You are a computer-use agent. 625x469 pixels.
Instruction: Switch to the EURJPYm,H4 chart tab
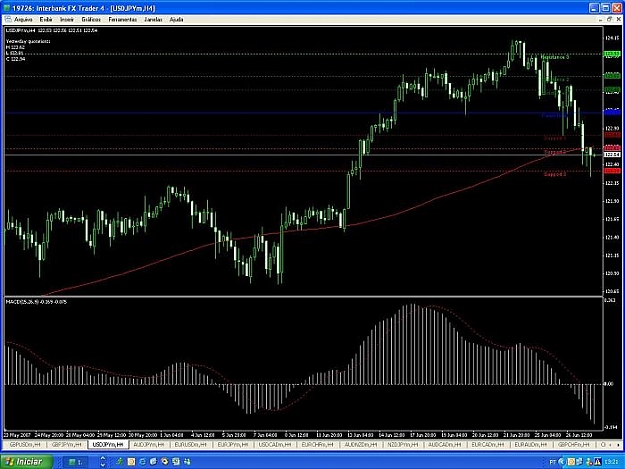point(233,444)
